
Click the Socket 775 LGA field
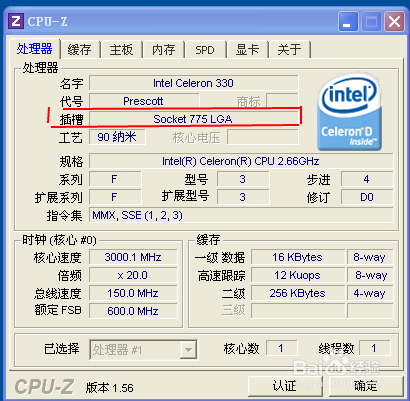tap(194, 119)
